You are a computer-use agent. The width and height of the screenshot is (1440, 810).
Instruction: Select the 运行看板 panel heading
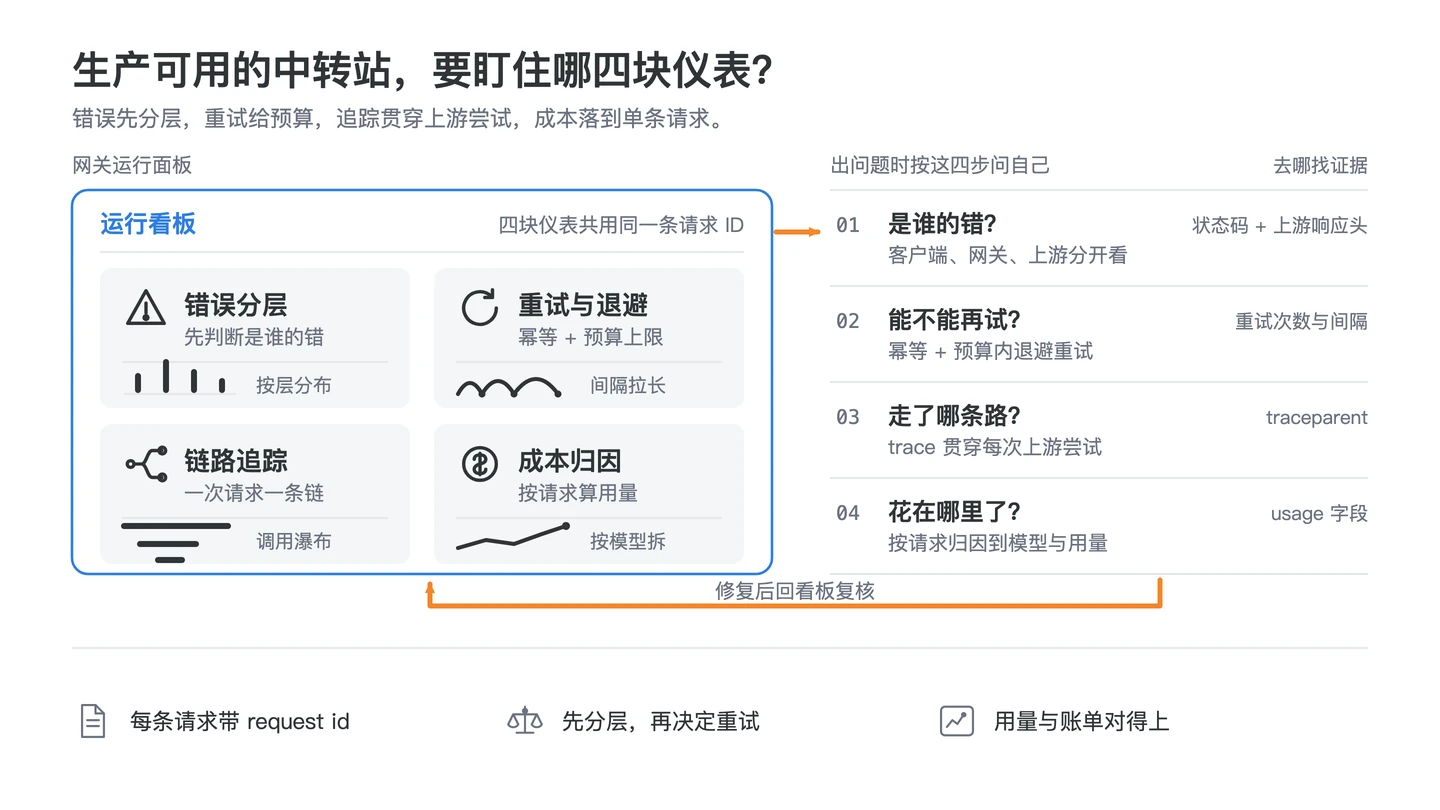click(x=148, y=223)
